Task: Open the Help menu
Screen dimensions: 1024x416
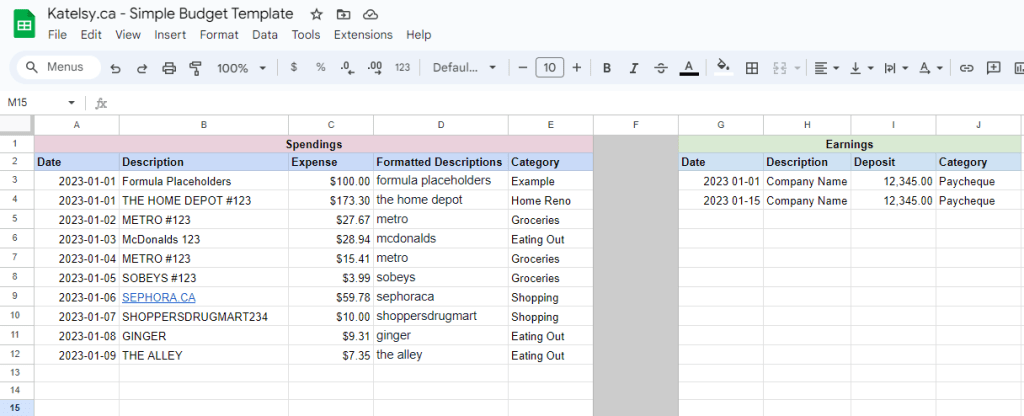Action: click(x=419, y=35)
